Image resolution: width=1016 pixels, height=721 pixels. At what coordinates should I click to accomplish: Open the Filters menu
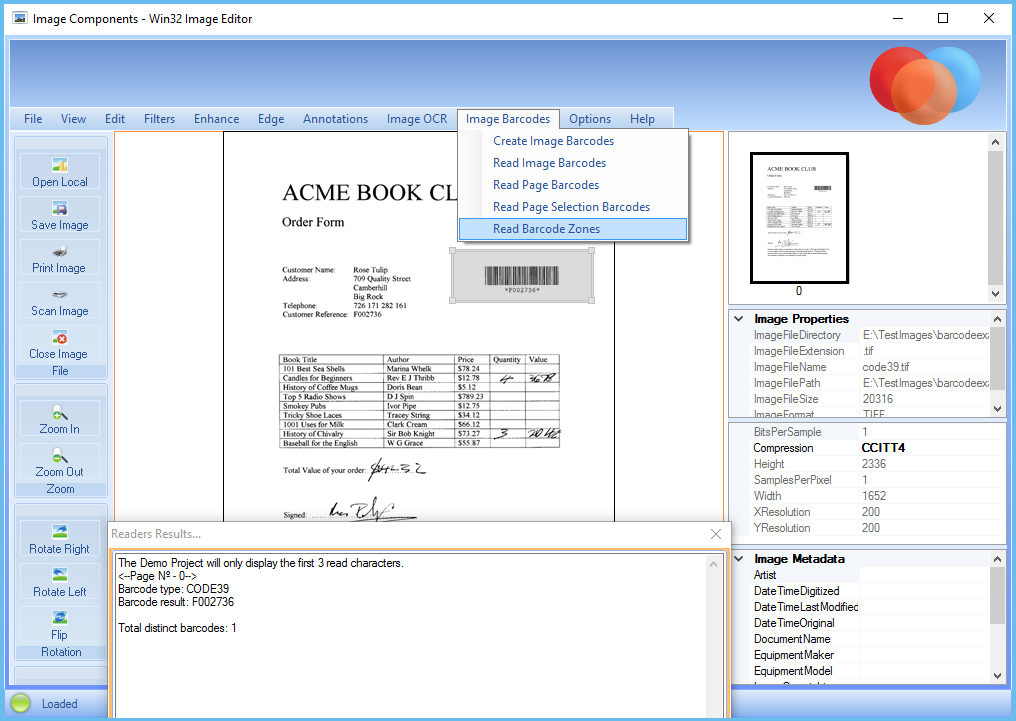[x=159, y=119]
